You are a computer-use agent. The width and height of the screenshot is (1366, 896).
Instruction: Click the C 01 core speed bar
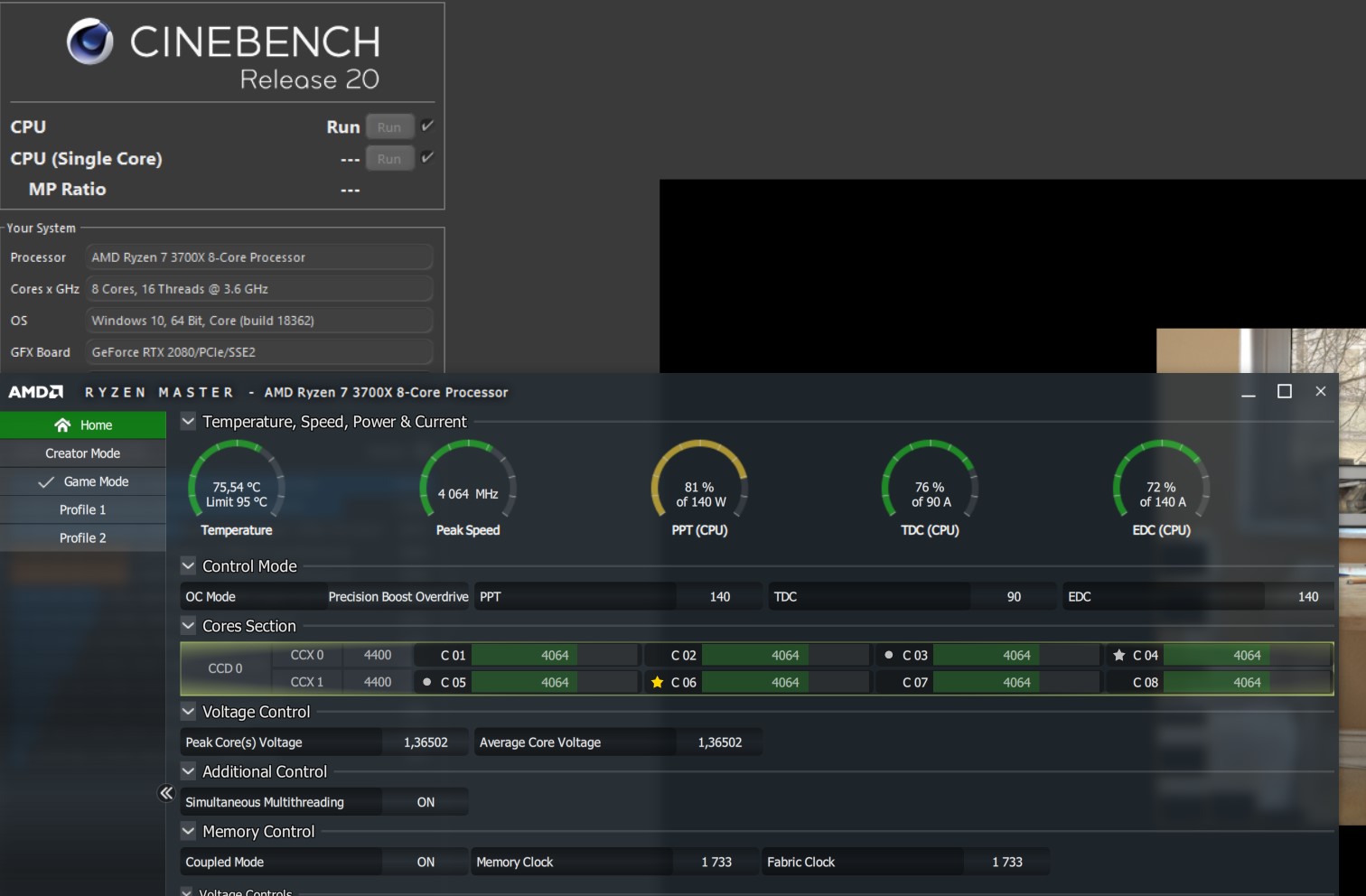pos(555,655)
